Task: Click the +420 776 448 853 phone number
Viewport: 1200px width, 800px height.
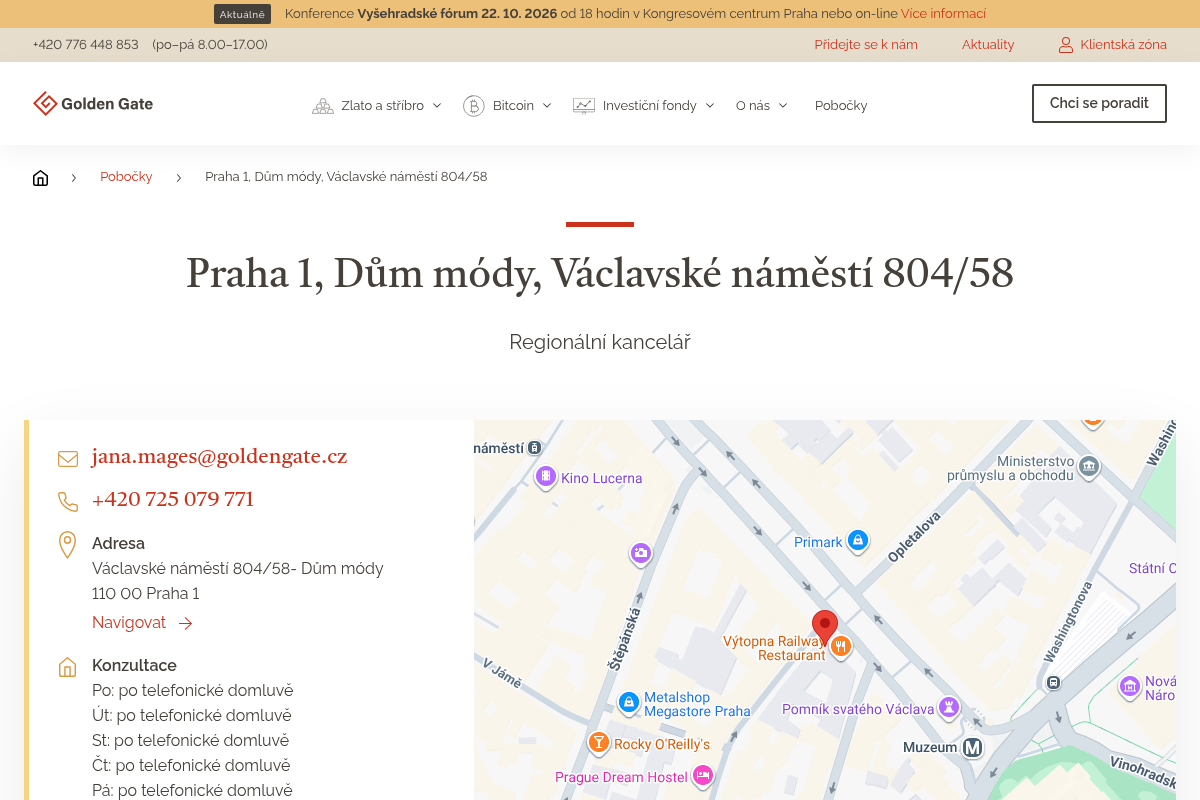Action: click(85, 45)
